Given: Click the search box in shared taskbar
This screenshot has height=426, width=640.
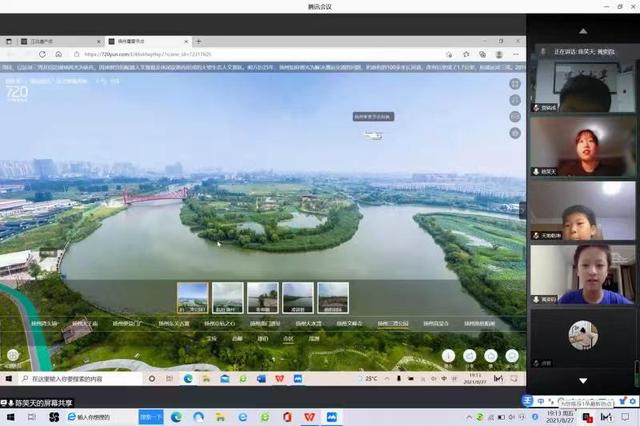Looking at the screenshot, I should tap(80, 379).
